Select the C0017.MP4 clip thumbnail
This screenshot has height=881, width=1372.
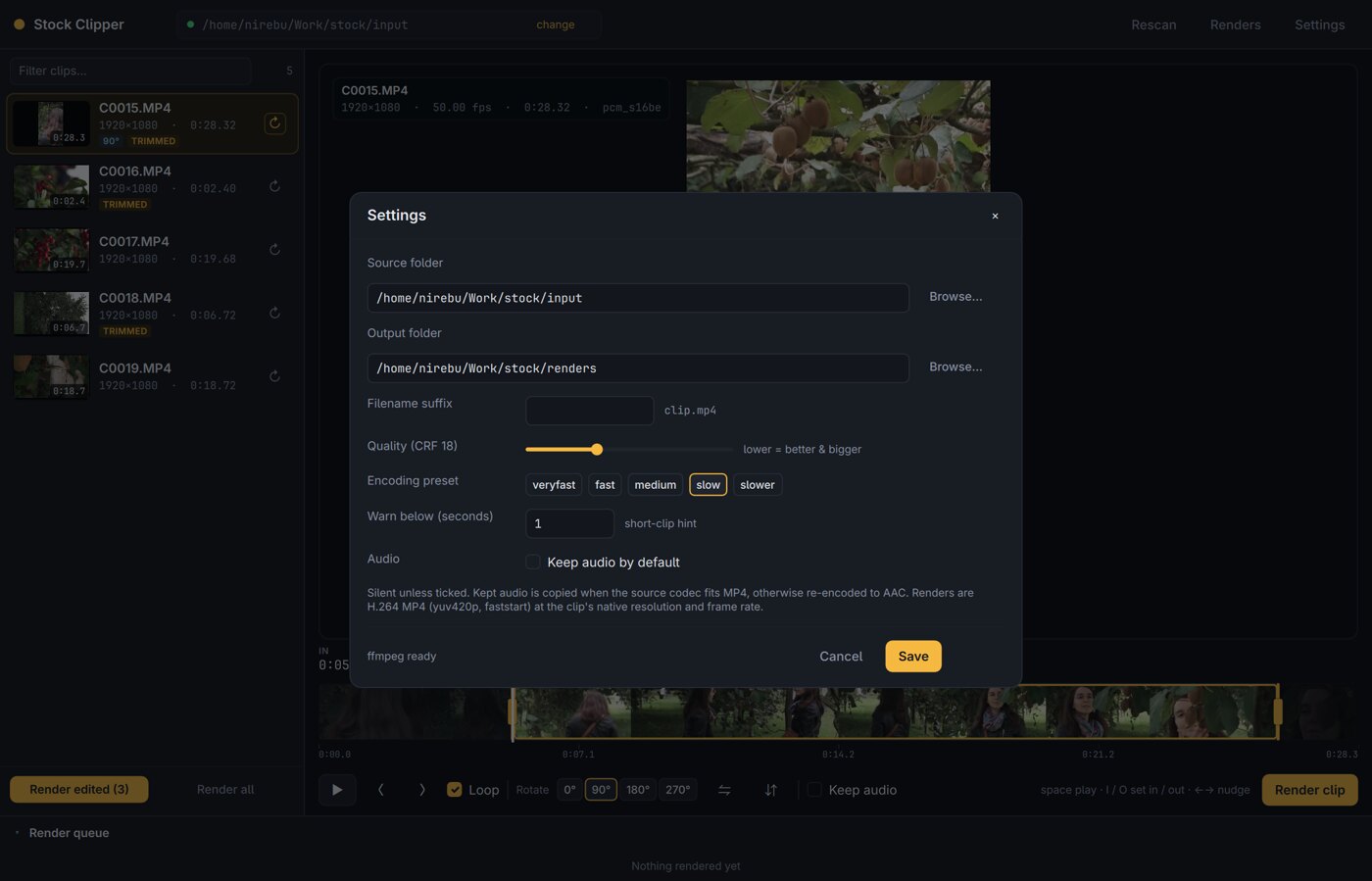(51, 250)
